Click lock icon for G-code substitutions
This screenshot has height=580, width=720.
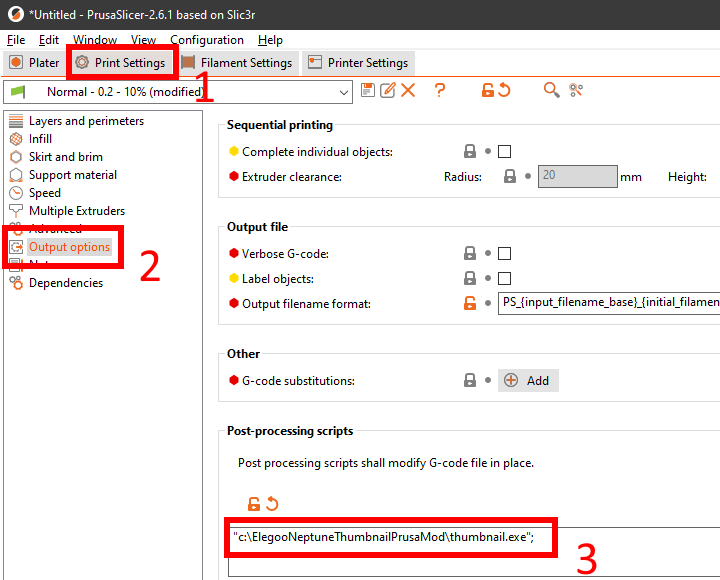470,380
